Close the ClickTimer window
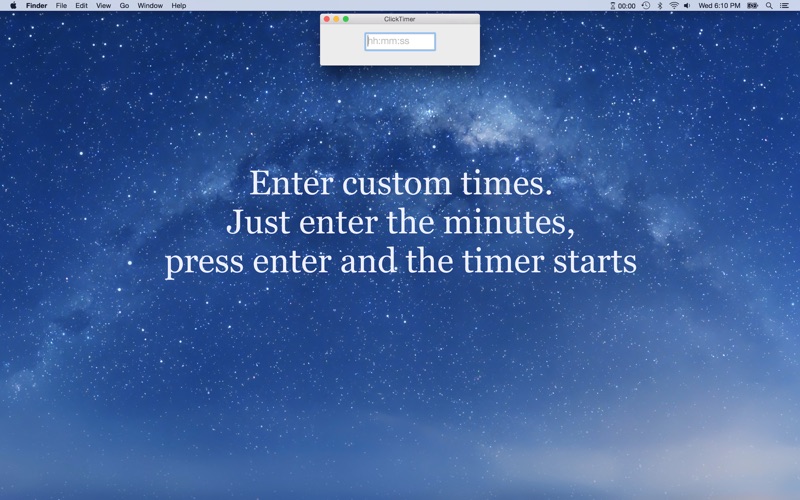The height and width of the screenshot is (500, 800). 327,19
